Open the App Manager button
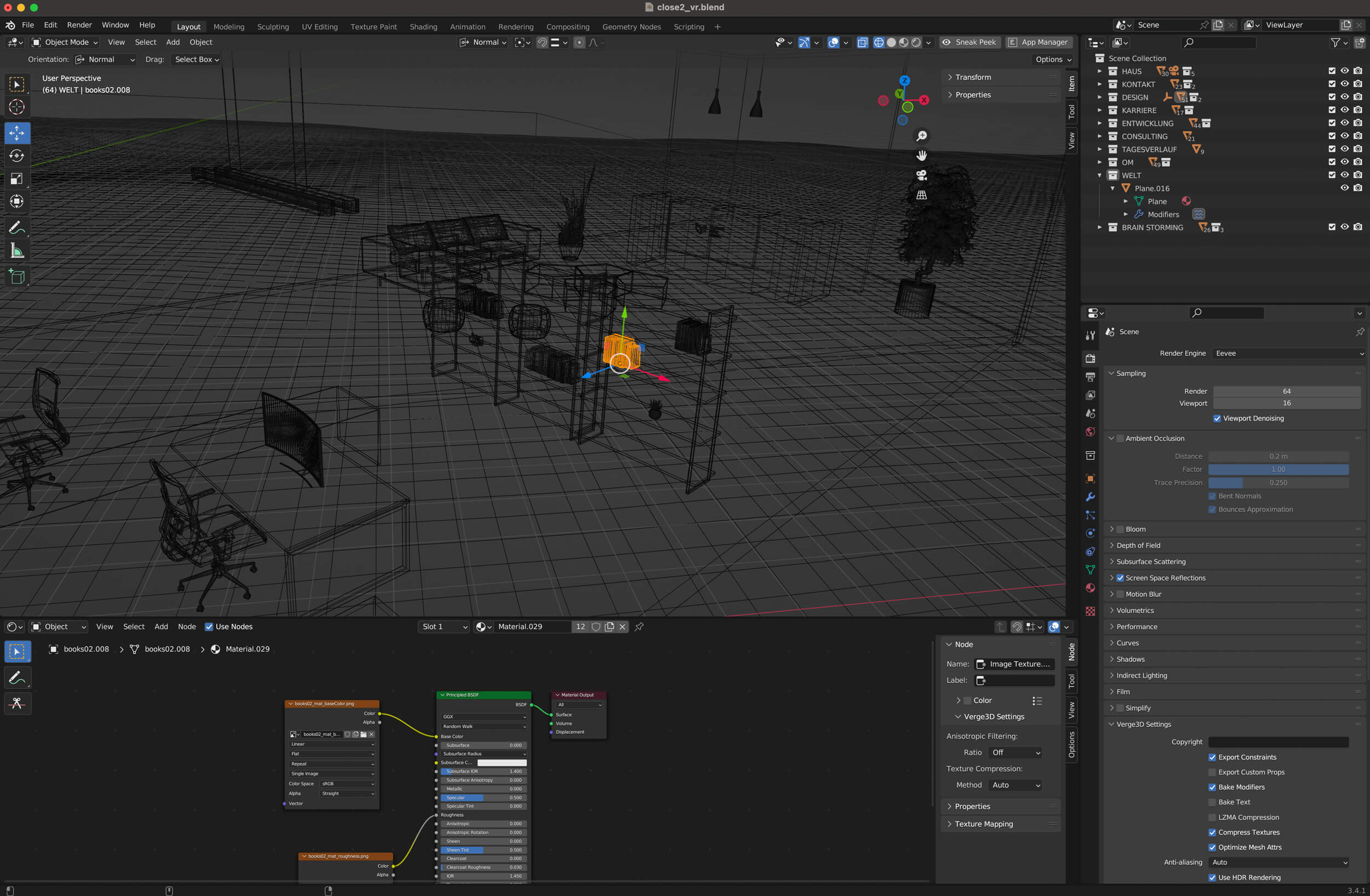1370x896 pixels. (1038, 42)
